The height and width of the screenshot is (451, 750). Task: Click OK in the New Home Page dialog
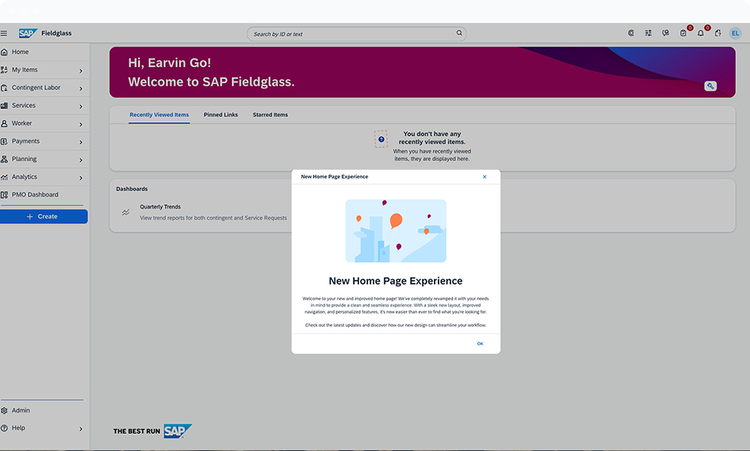pos(480,343)
